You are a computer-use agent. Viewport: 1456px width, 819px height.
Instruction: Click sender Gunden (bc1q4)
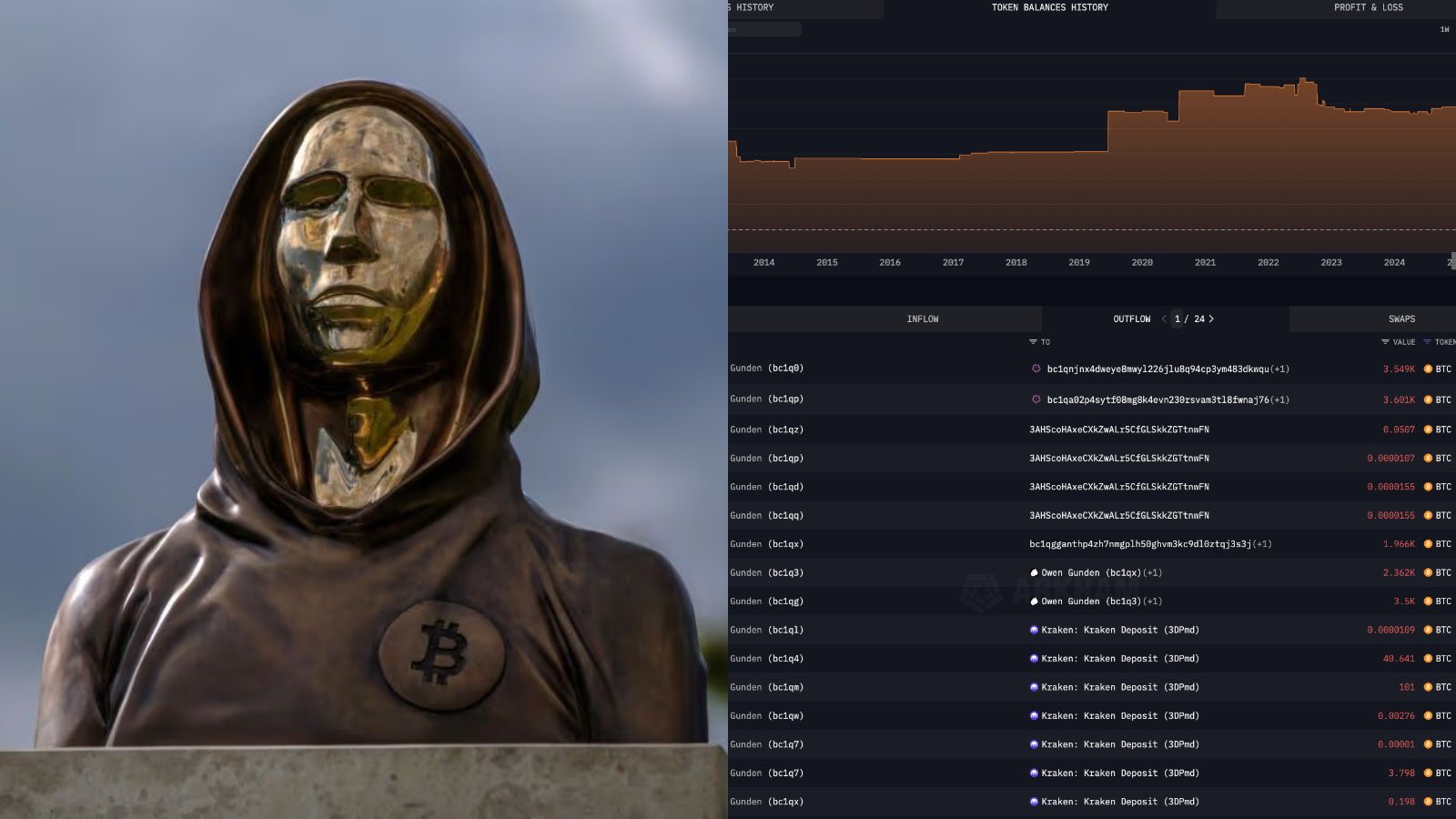coord(766,659)
